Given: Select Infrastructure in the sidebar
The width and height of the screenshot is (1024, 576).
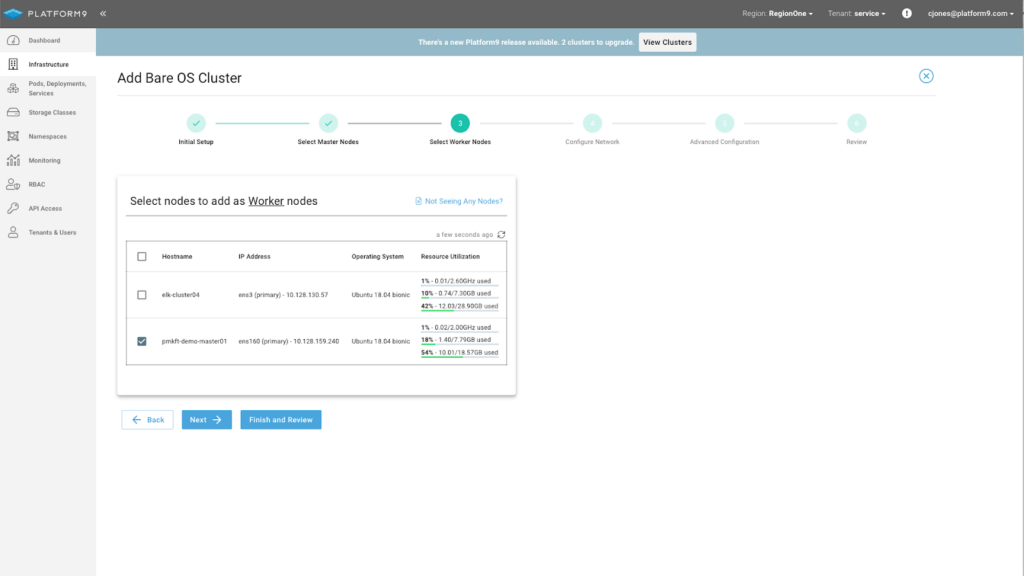Looking at the screenshot, I should (48, 64).
